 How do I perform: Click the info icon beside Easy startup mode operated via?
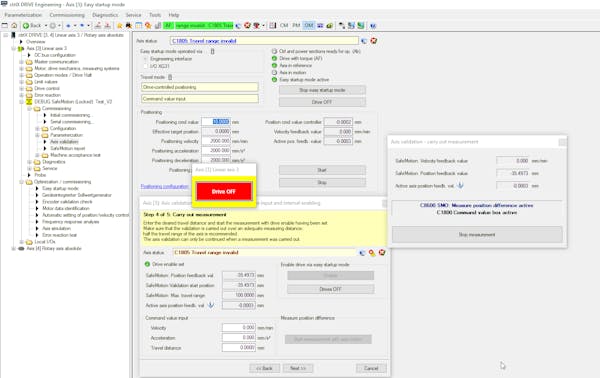(213, 51)
